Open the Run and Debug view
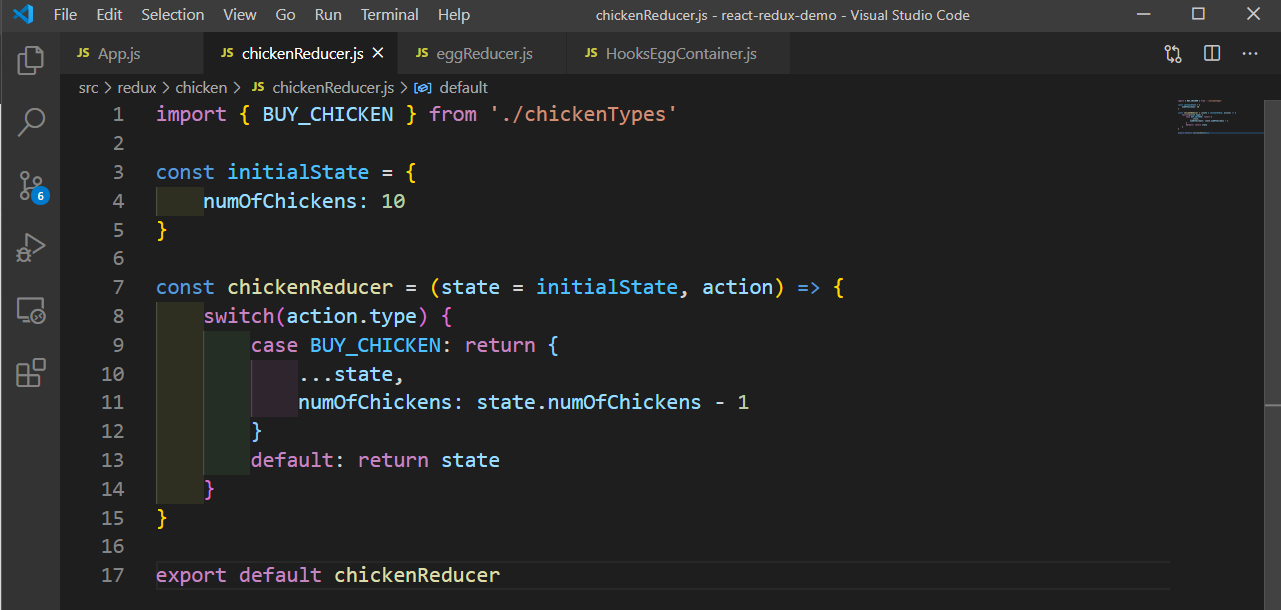1281x610 pixels. click(30, 248)
